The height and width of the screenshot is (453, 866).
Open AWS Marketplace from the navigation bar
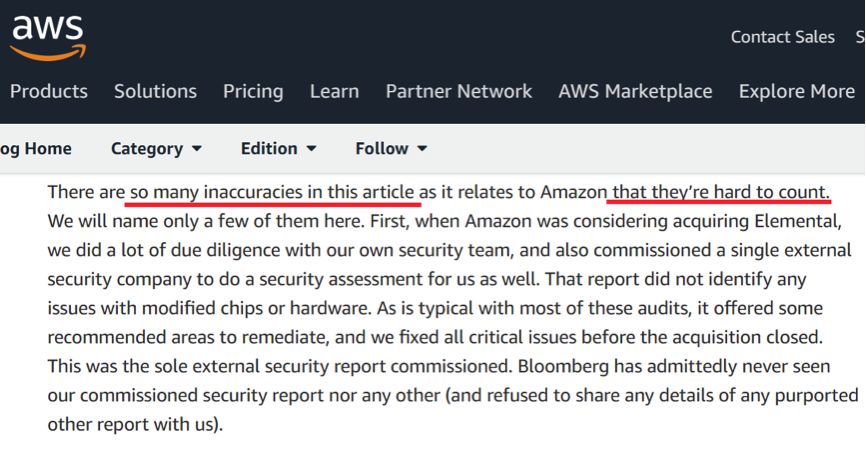click(x=635, y=91)
